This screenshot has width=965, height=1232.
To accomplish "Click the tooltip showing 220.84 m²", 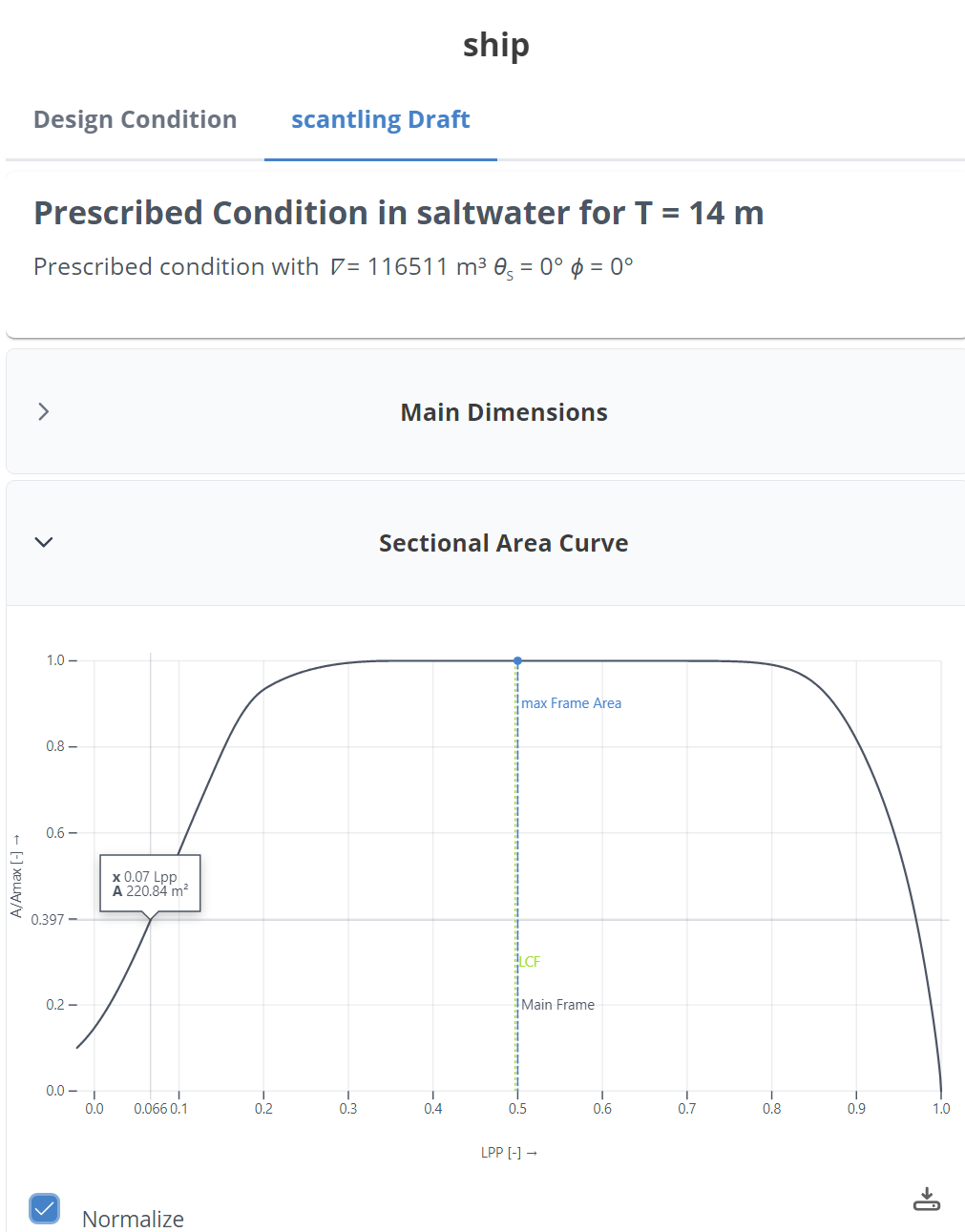I will coord(149,884).
